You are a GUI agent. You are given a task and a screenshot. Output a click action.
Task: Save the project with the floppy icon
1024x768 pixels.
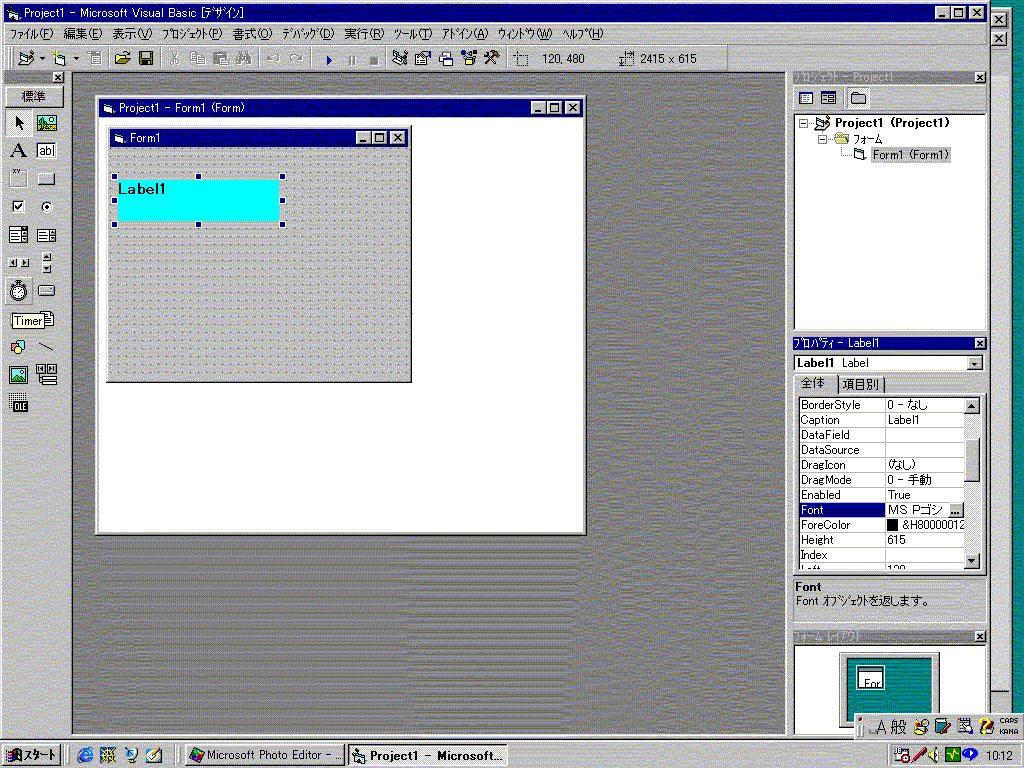tap(146, 59)
